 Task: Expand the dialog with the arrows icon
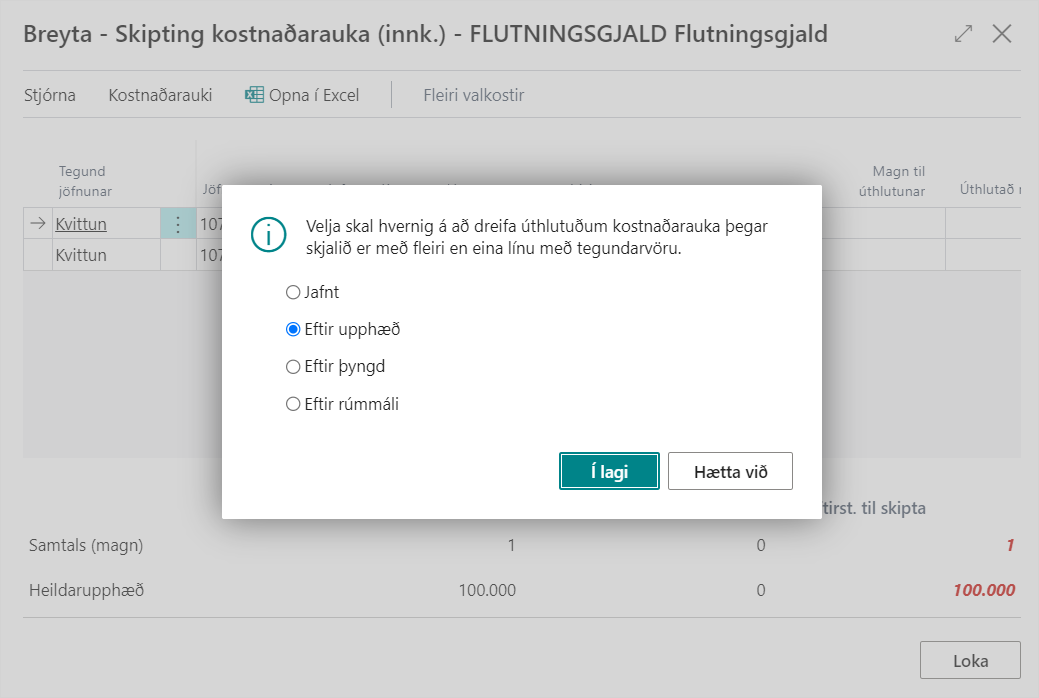[964, 34]
